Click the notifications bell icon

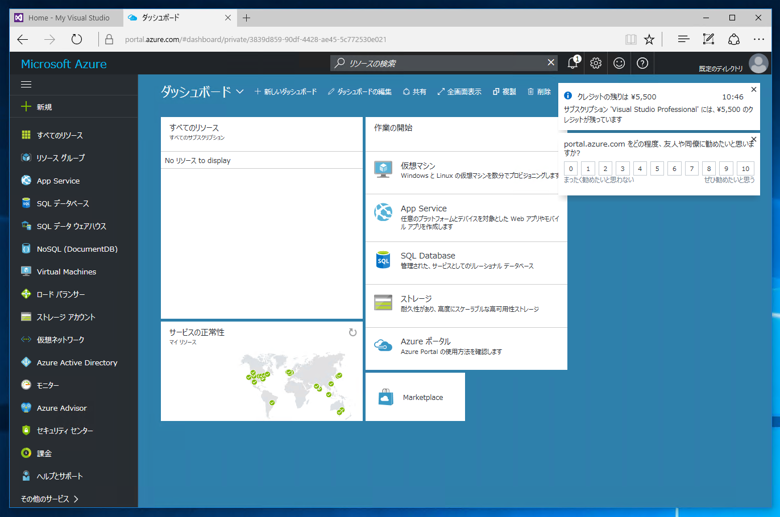pyautogui.click(x=573, y=63)
